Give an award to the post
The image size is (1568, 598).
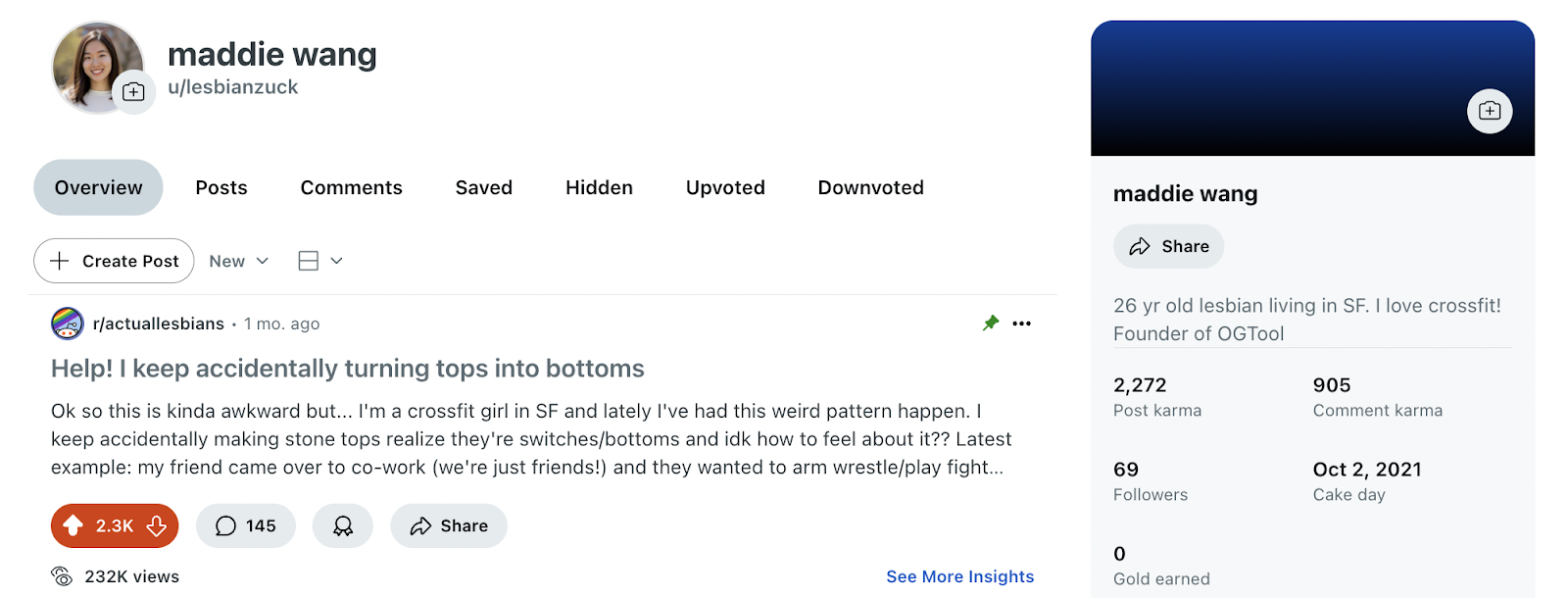coord(342,526)
